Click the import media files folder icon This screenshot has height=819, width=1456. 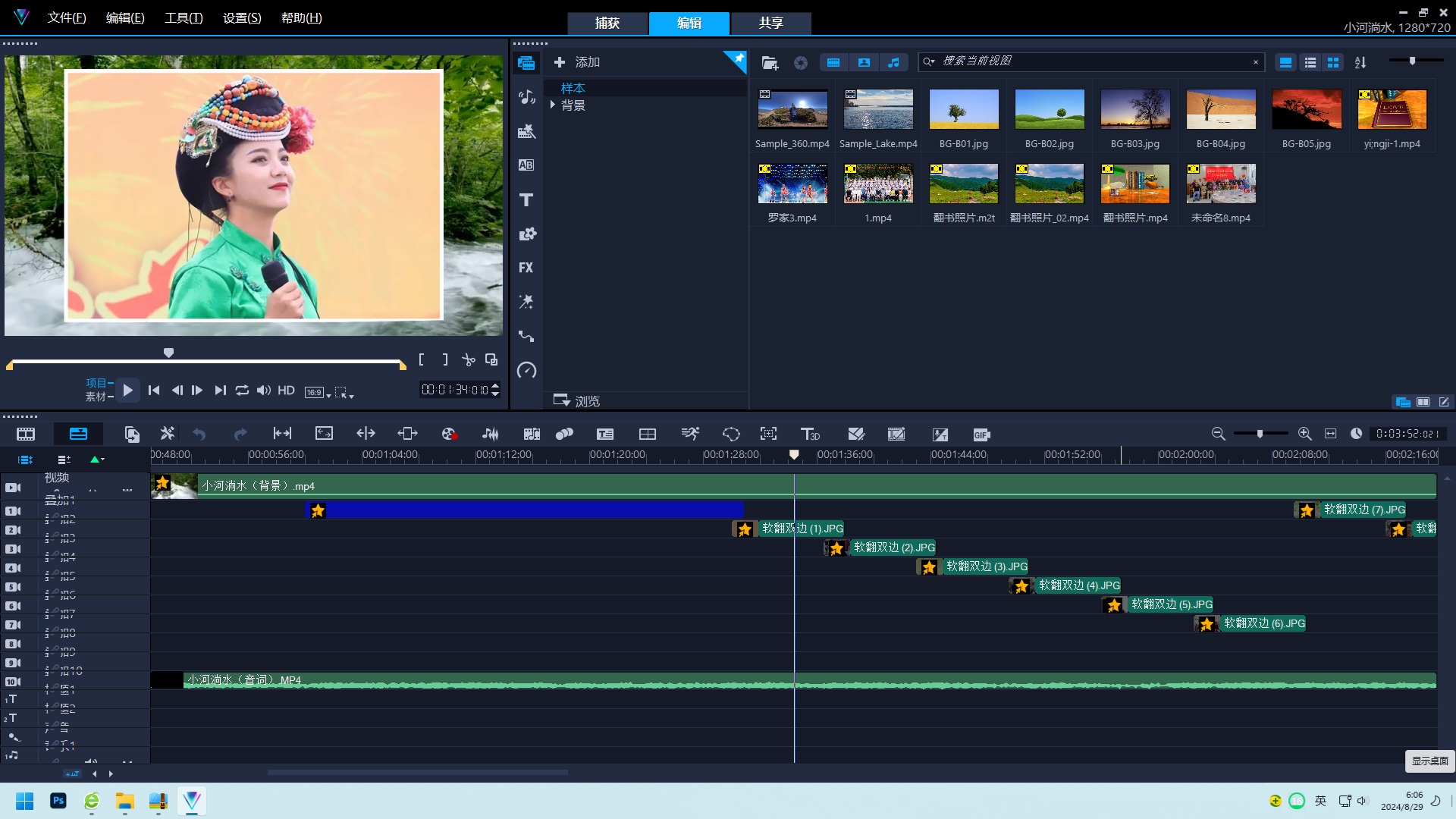(770, 63)
